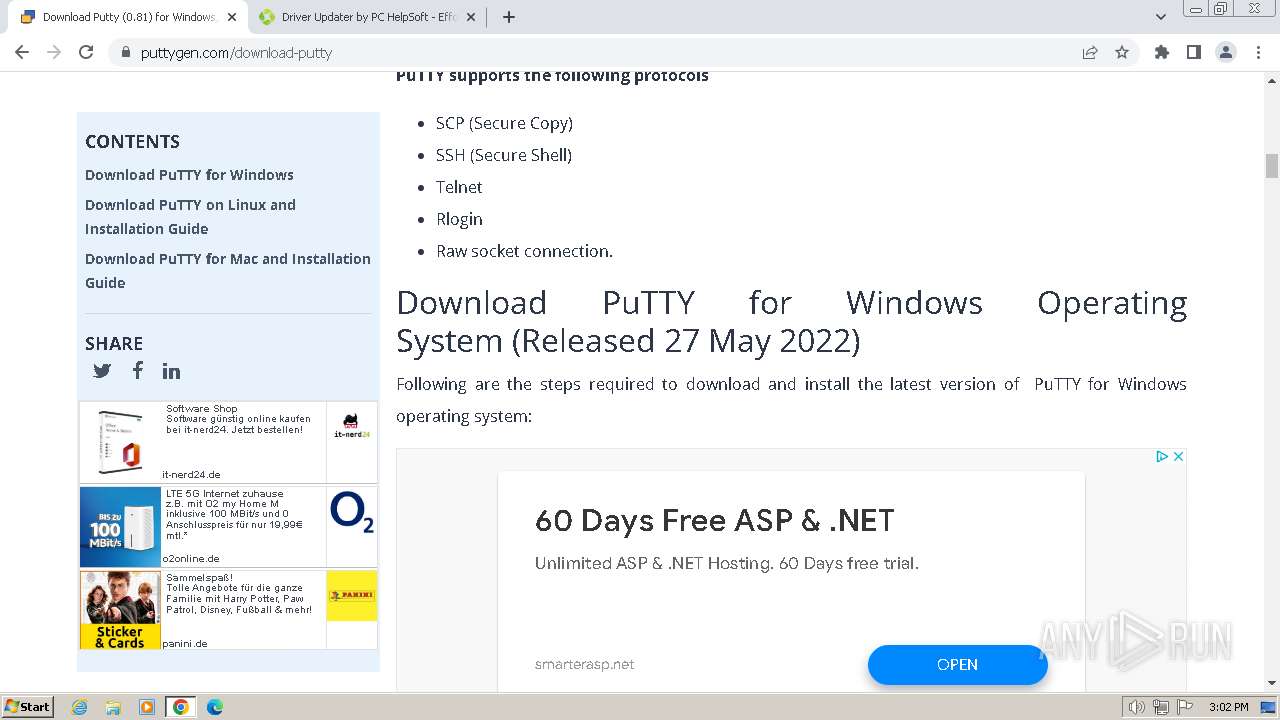The image size is (1280, 720).
Task: Open Windows Media Player from taskbar
Action: pyautogui.click(x=147, y=707)
